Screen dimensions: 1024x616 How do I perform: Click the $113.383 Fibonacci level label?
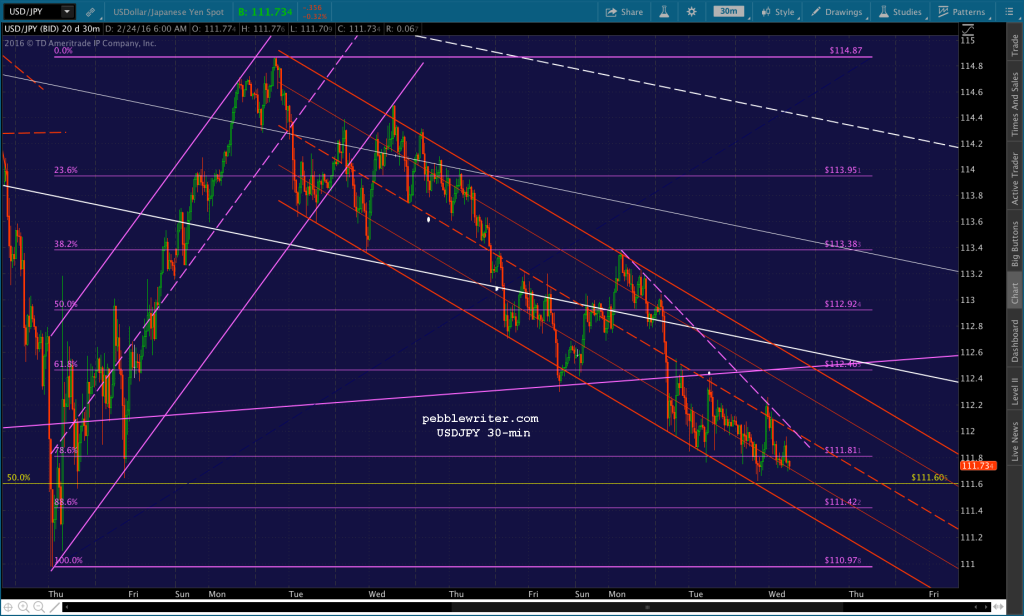point(842,244)
